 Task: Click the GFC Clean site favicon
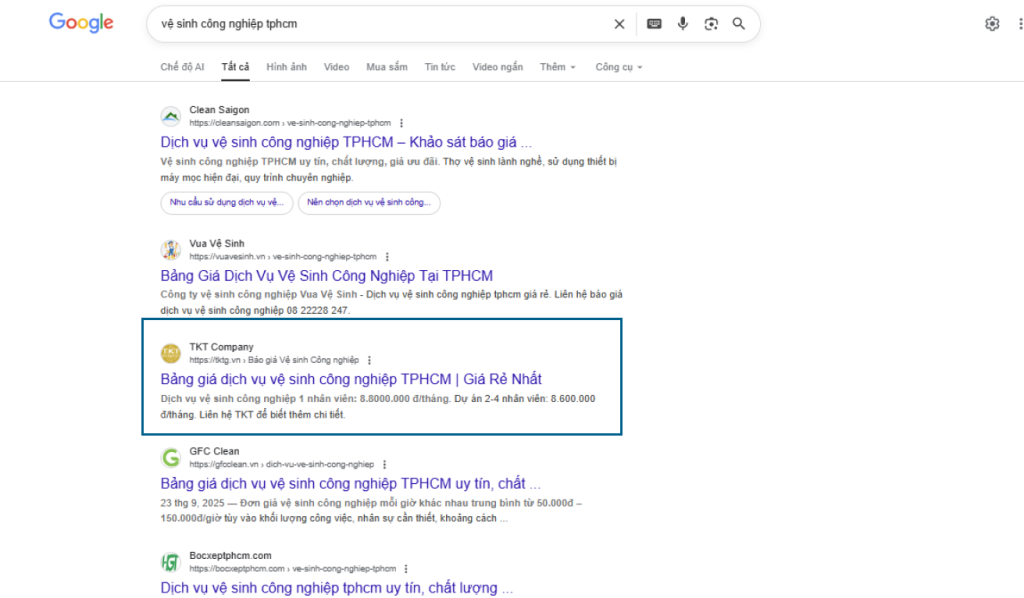click(171, 457)
